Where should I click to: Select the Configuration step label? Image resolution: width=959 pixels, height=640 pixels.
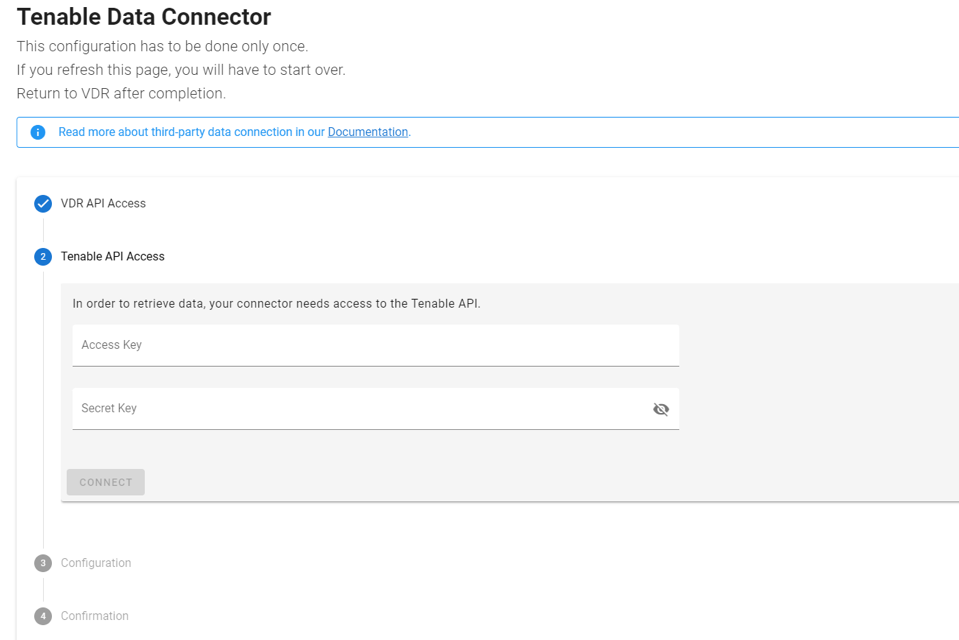click(x=96, y=563)
